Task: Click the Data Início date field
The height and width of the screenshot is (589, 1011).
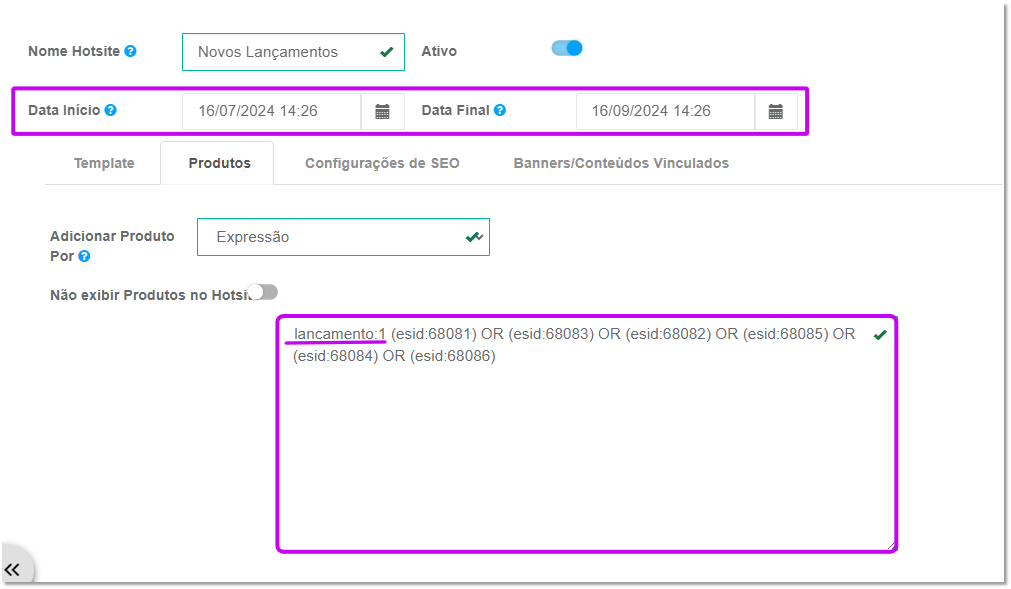Action: tap(271, 111)
